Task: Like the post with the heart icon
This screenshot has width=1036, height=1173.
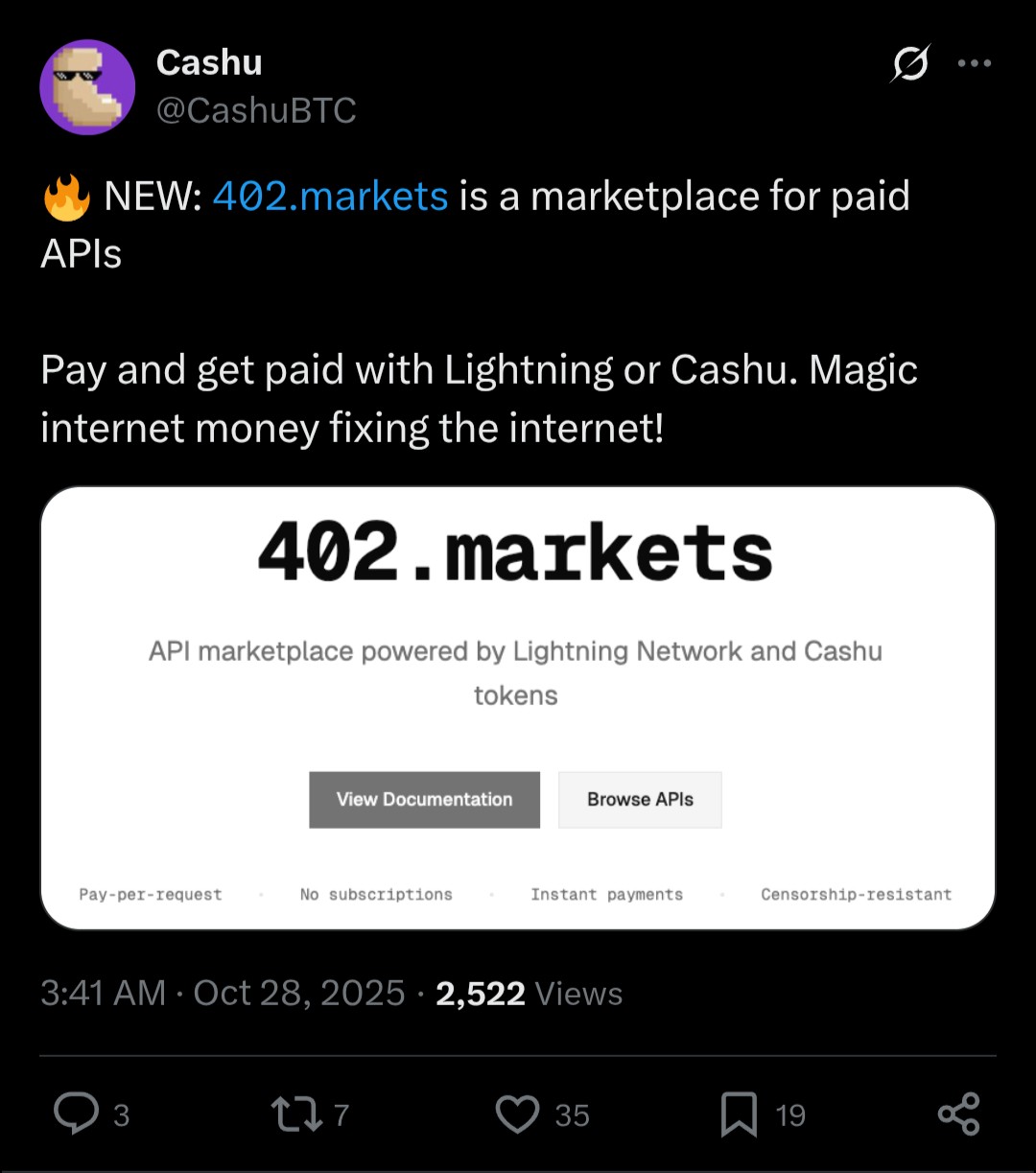Action: [x=518, y=1114]
